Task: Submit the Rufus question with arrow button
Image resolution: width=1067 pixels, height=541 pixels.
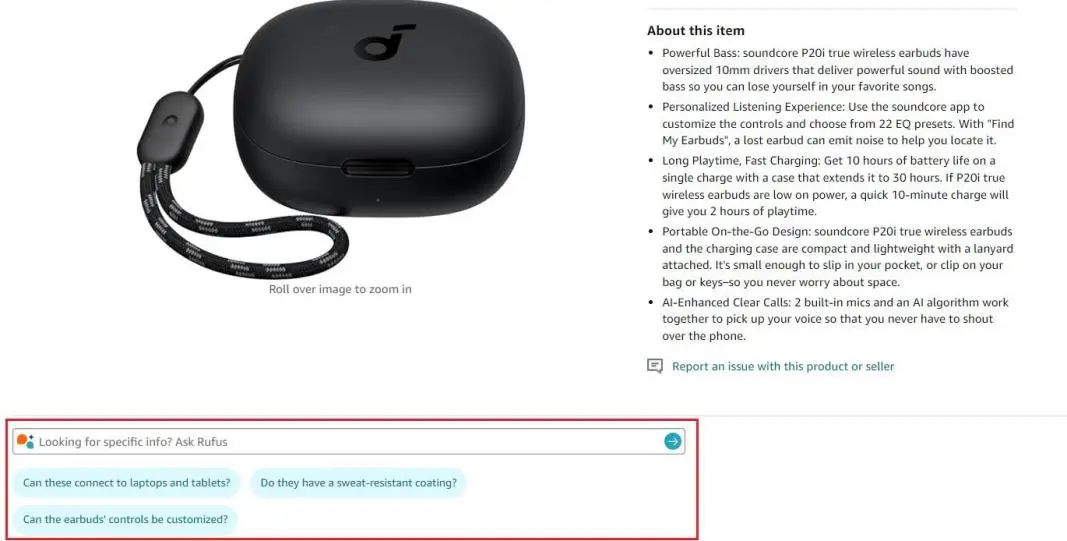Action: [x=672, y=442]
